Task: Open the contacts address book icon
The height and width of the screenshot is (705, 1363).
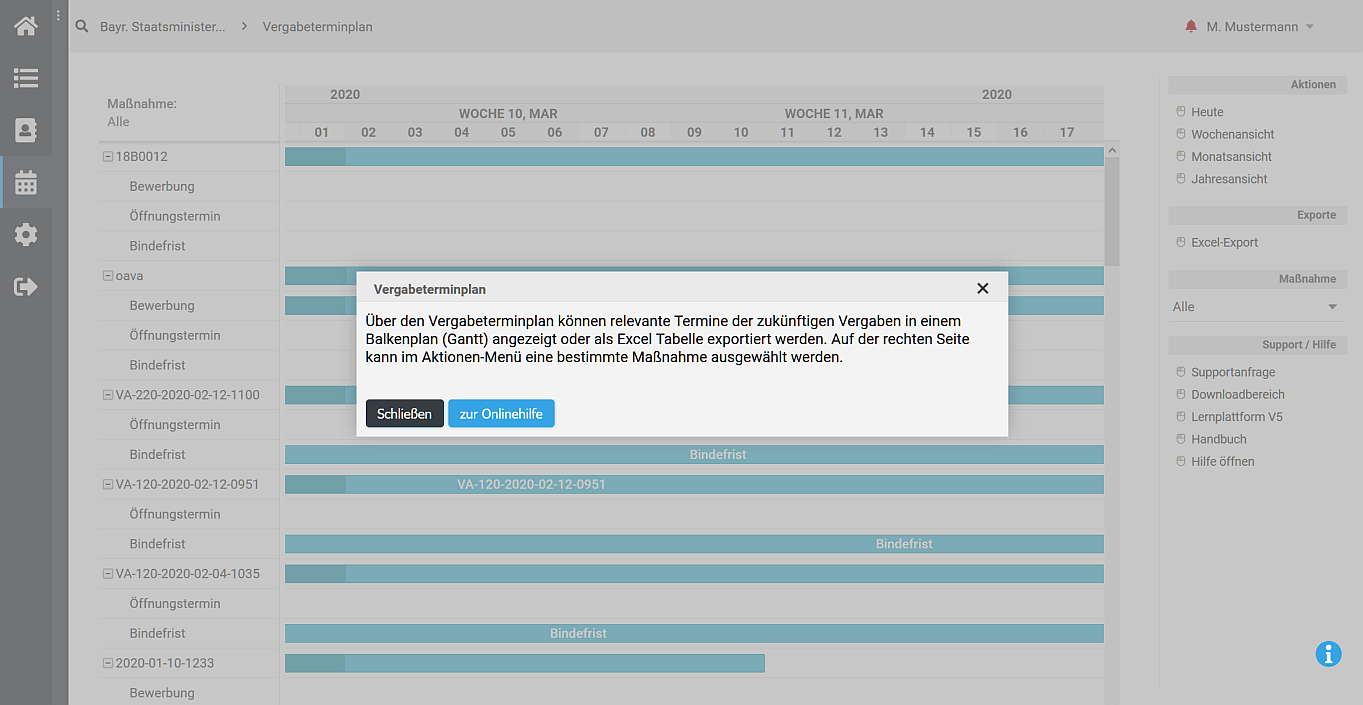Action: click(x=25, y=130)
